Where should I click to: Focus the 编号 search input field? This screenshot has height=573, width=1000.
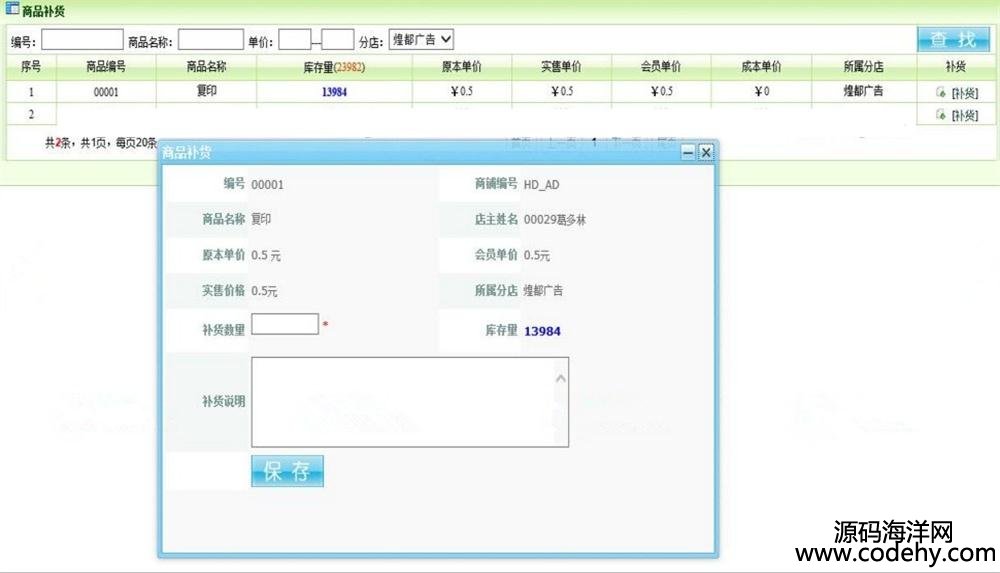tap(82, 40)
